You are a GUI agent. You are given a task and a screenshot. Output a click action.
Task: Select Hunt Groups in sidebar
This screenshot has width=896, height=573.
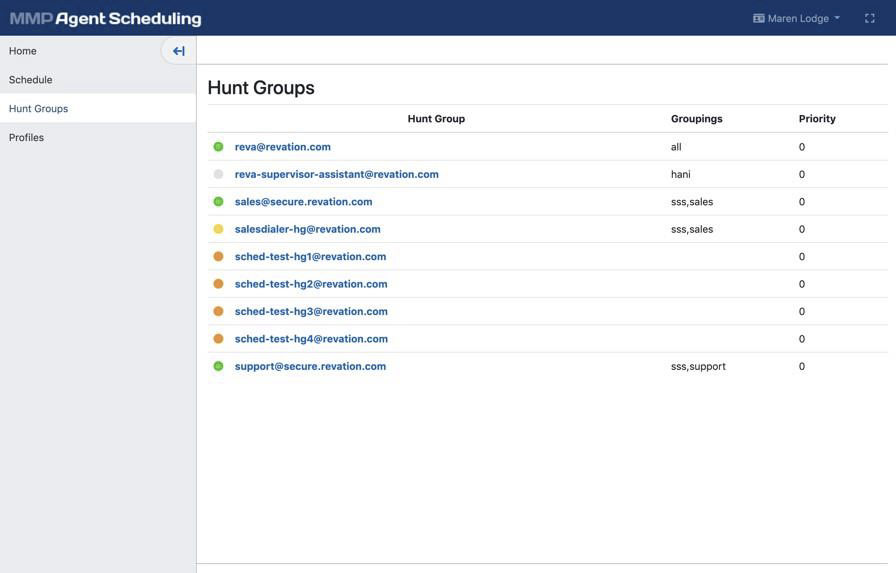pos(39,109)
